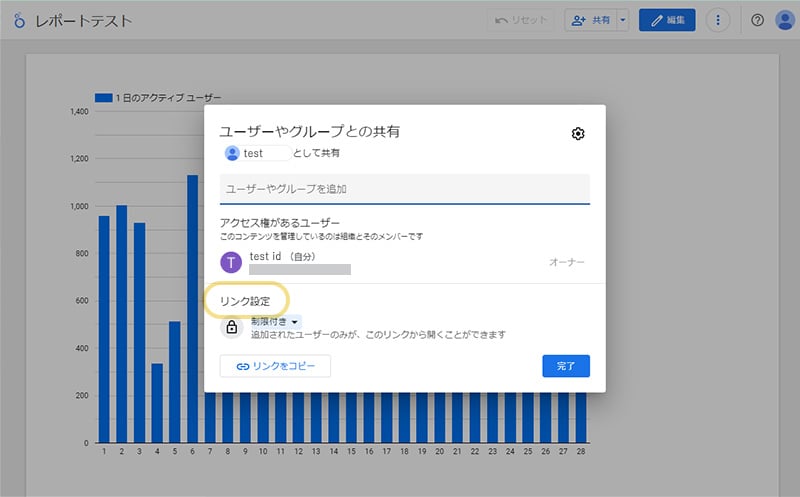
Task: Click the リンクをコピー button
Action: click(x=276, y=366)
